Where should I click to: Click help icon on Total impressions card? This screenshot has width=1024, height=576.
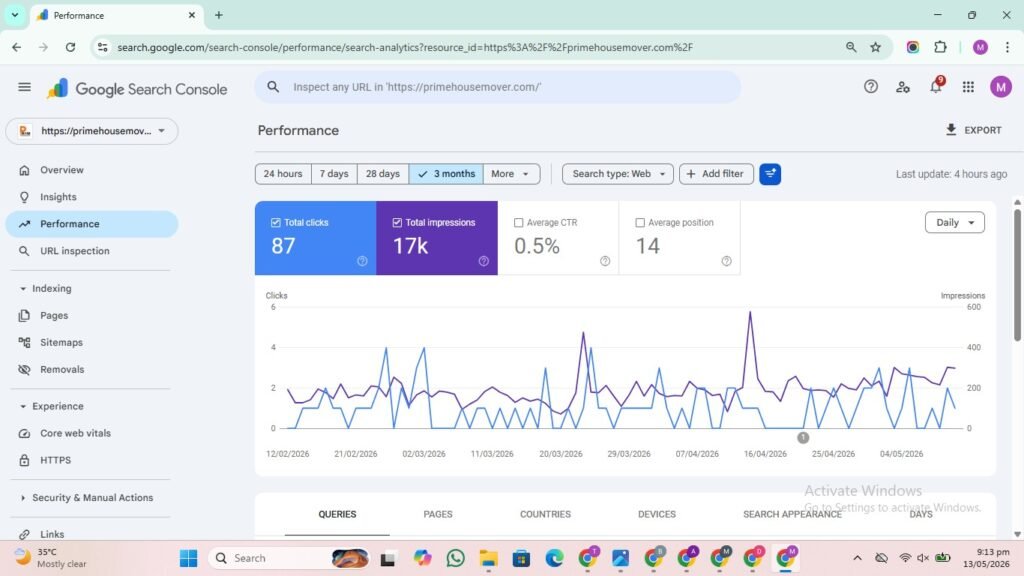pos(484,261)
